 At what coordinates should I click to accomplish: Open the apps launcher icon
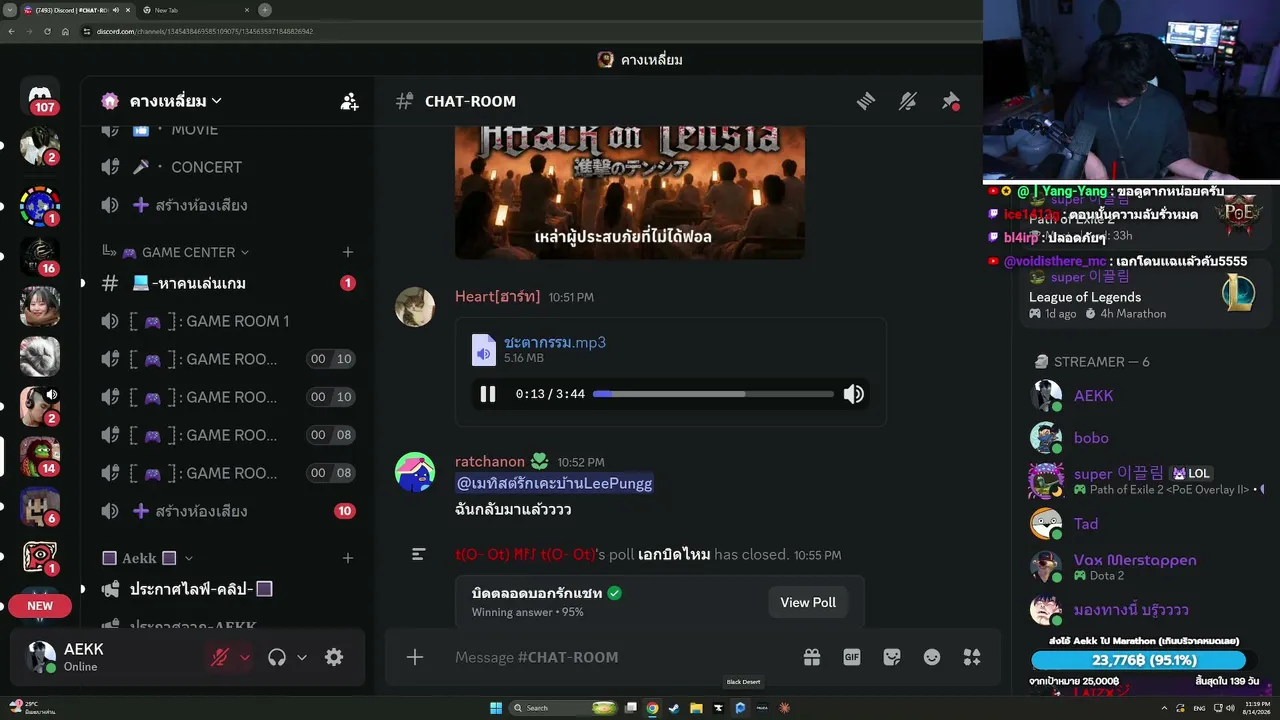click(x=972, y=657)
